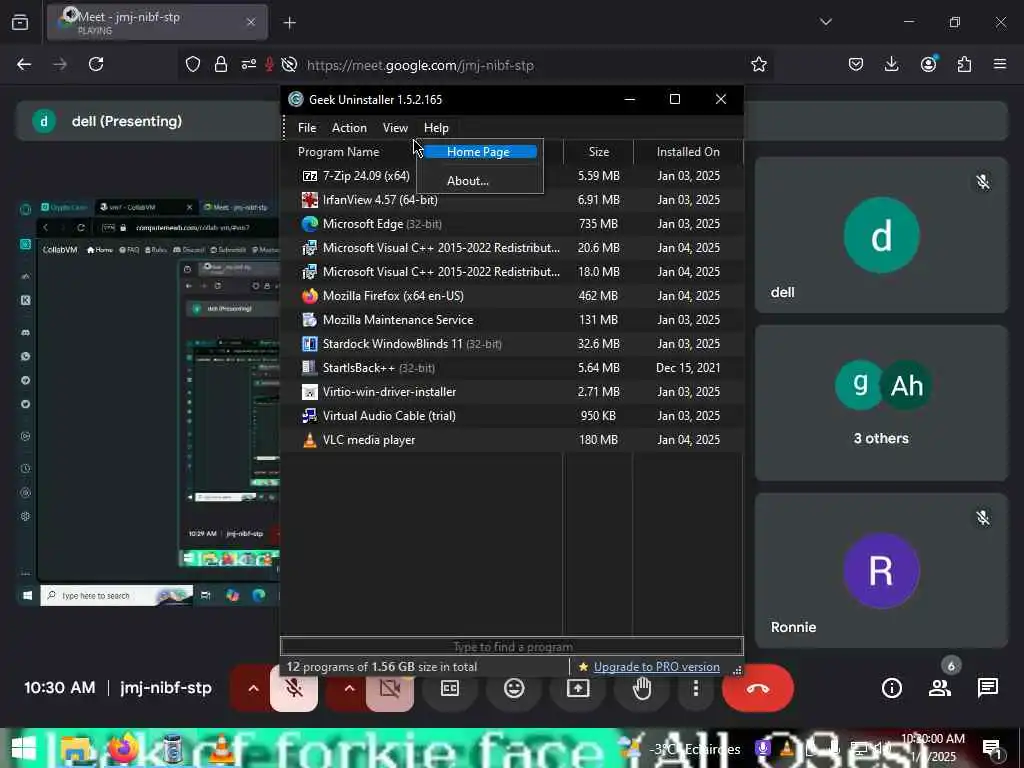
Task: Raise hand in the meeting
Action: tap(642, 688)
